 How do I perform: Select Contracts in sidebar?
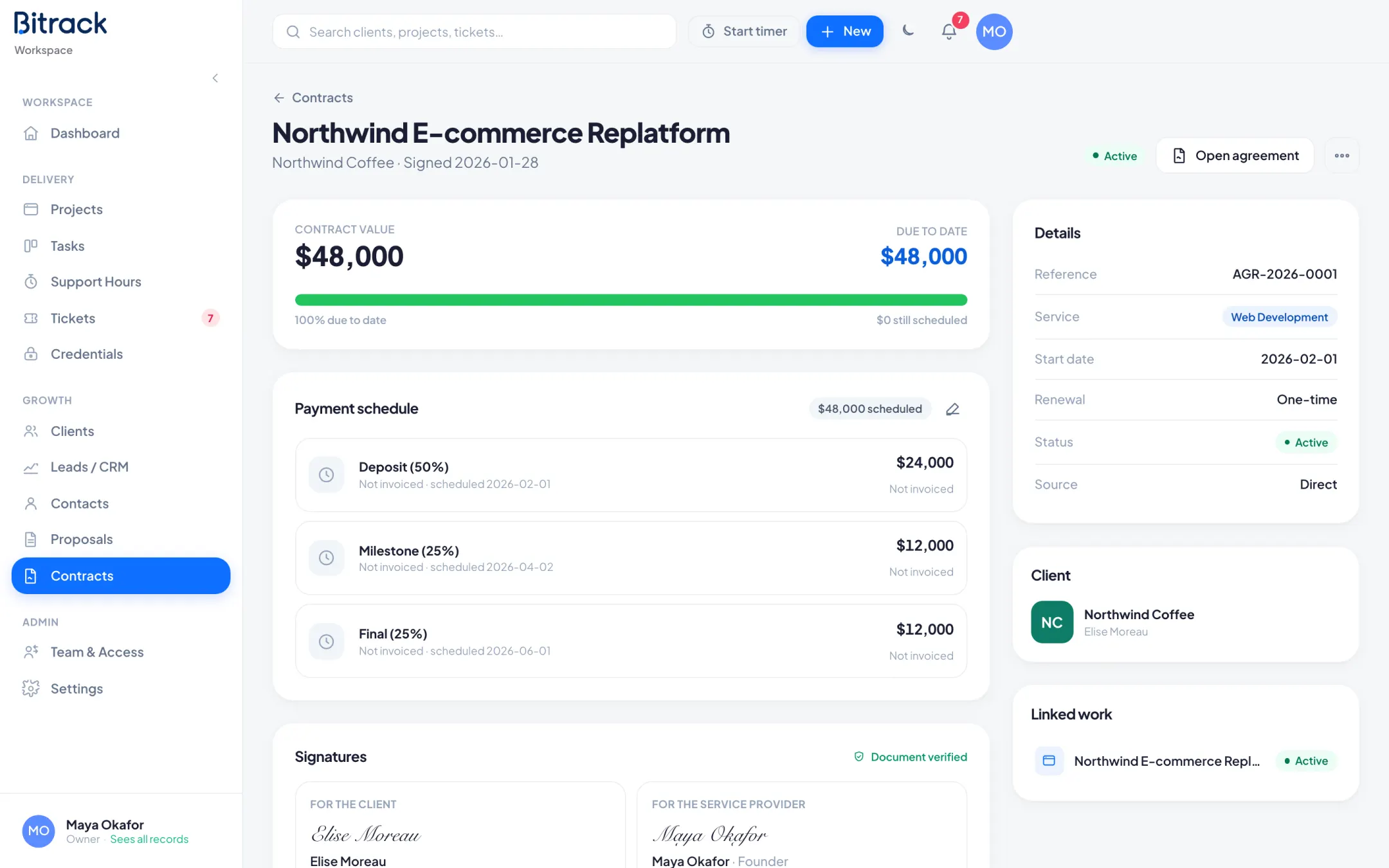(x=121, y=575)
